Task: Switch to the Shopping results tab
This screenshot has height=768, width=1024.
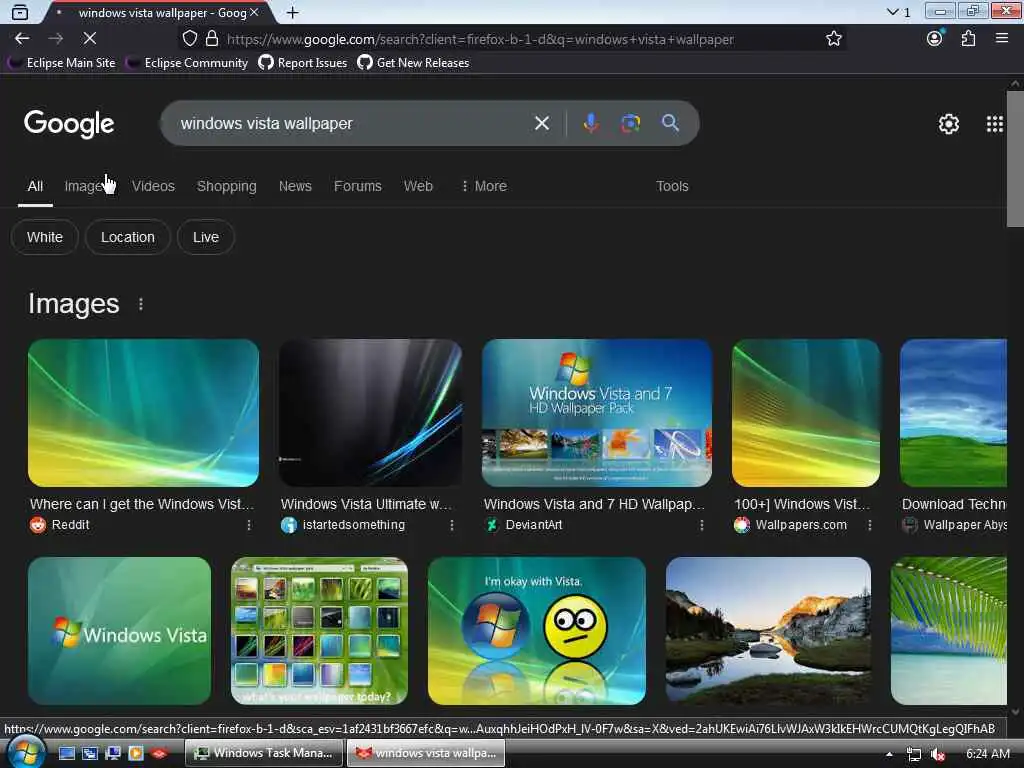Action: tap(227, 186)
